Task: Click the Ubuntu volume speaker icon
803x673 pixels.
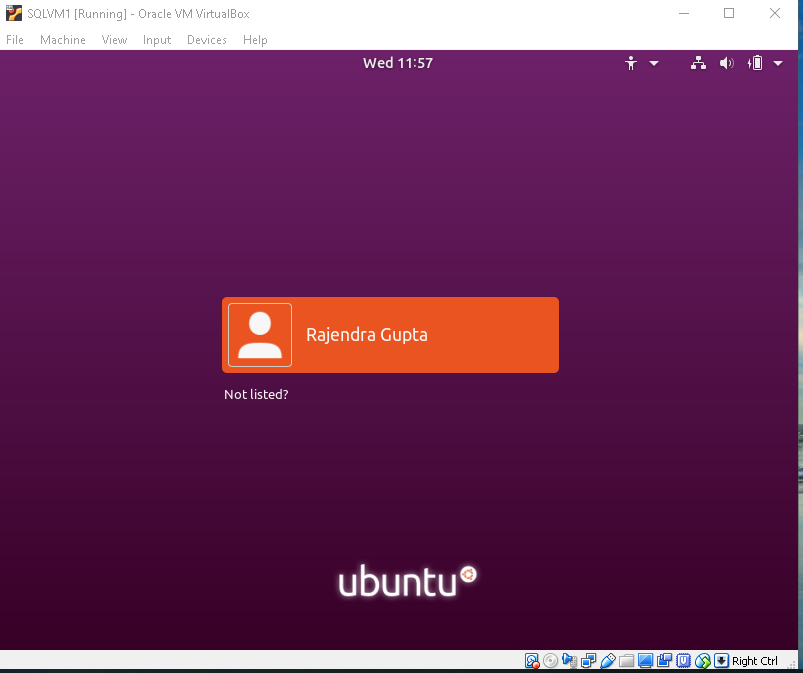Action: point(726,63)
